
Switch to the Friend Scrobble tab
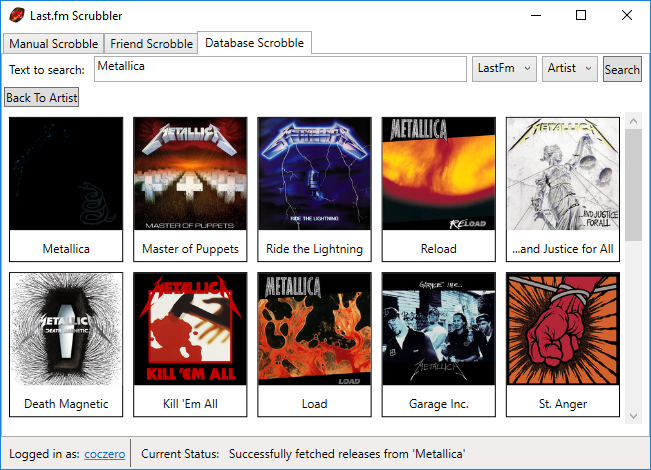click(x=151, y=44)
